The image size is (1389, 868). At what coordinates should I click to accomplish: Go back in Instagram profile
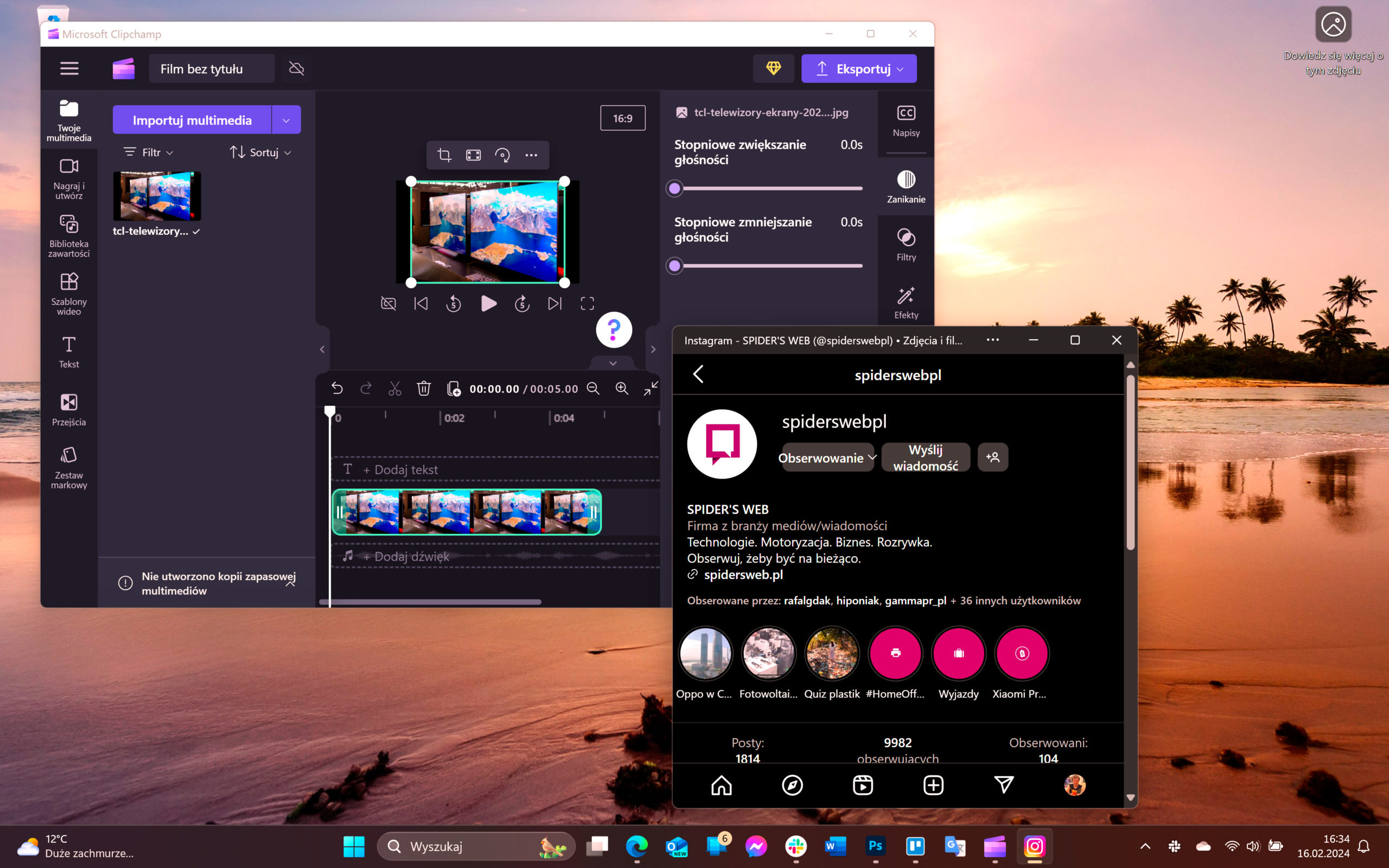point(698,374)
